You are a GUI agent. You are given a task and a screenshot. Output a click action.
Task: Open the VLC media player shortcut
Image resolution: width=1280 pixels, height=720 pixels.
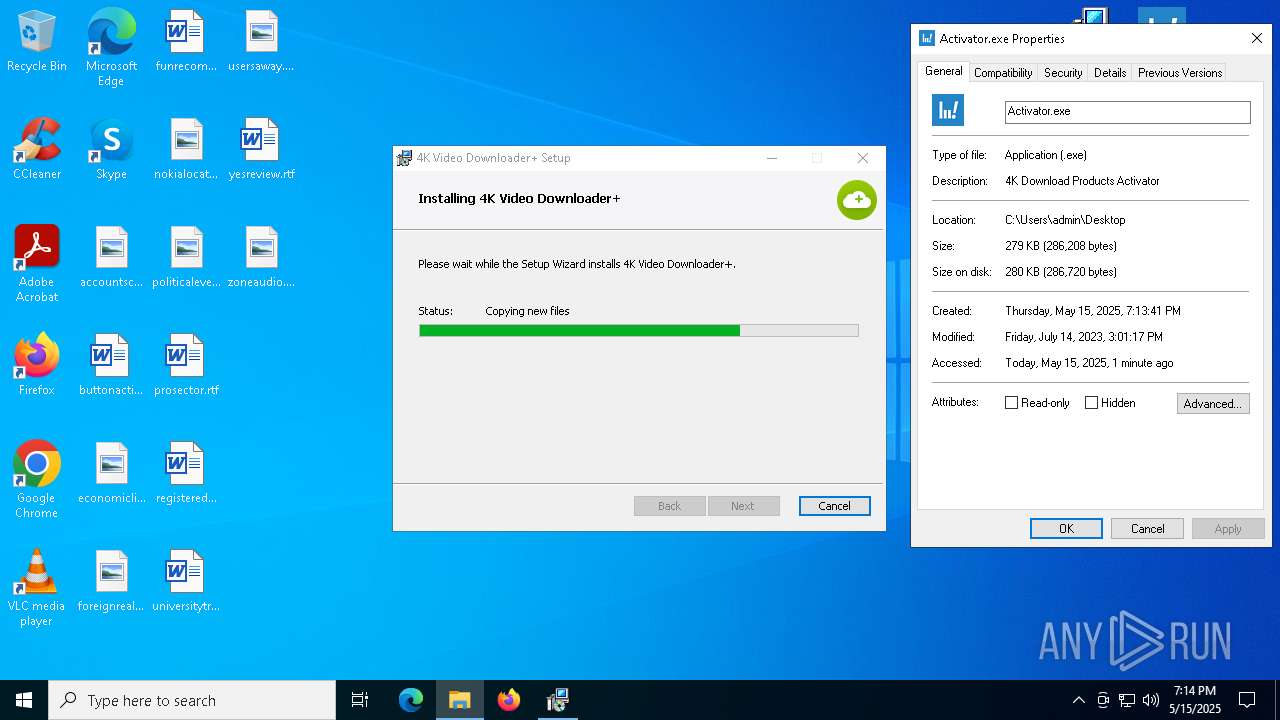coord(37,587)
